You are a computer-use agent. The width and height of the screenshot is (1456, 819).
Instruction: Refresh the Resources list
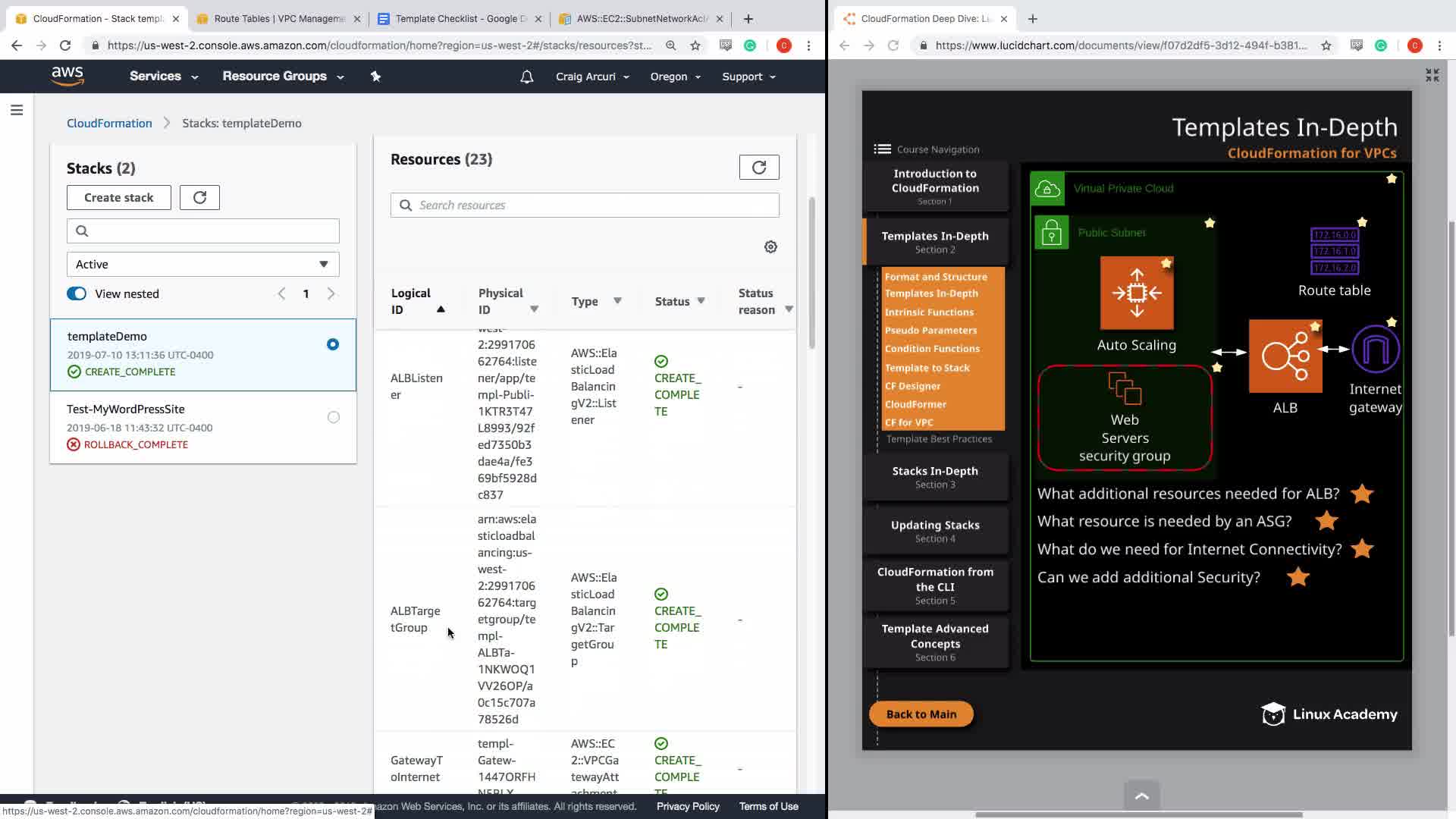[x=759, y=168]
